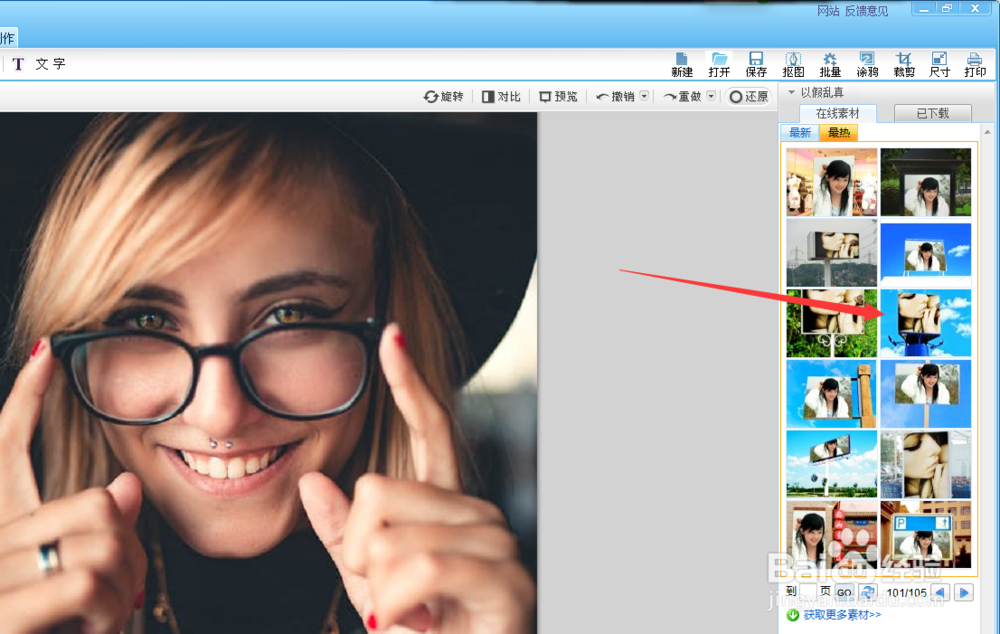1000x634 pixels.
Task: Open the 重做 history dropdown arrow
Action: tap(711, 96)
